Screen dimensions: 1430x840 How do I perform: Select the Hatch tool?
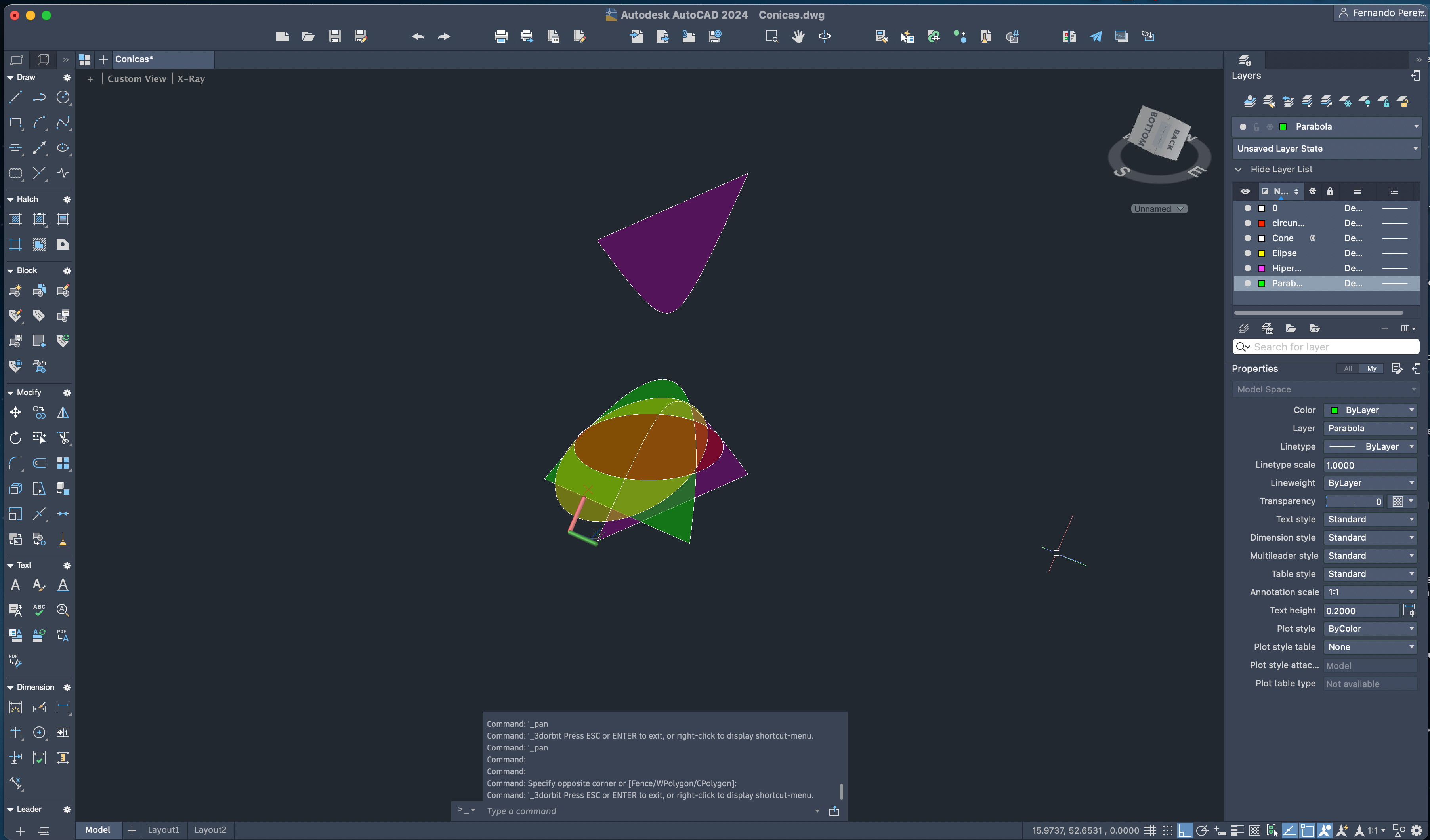click(15, 219)
